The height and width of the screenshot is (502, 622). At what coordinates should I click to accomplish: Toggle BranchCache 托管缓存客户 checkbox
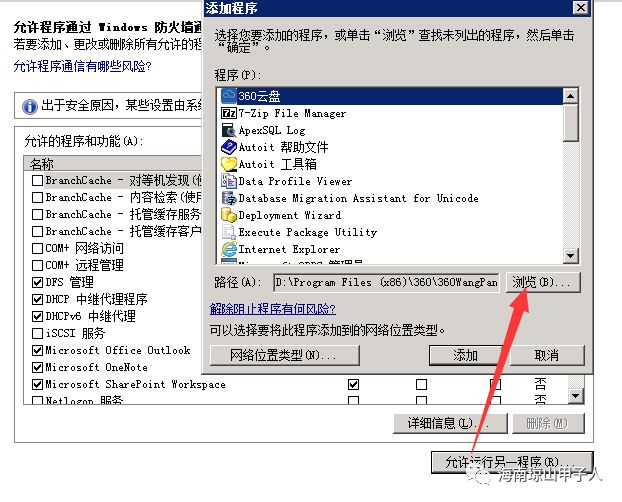point(37,231)
